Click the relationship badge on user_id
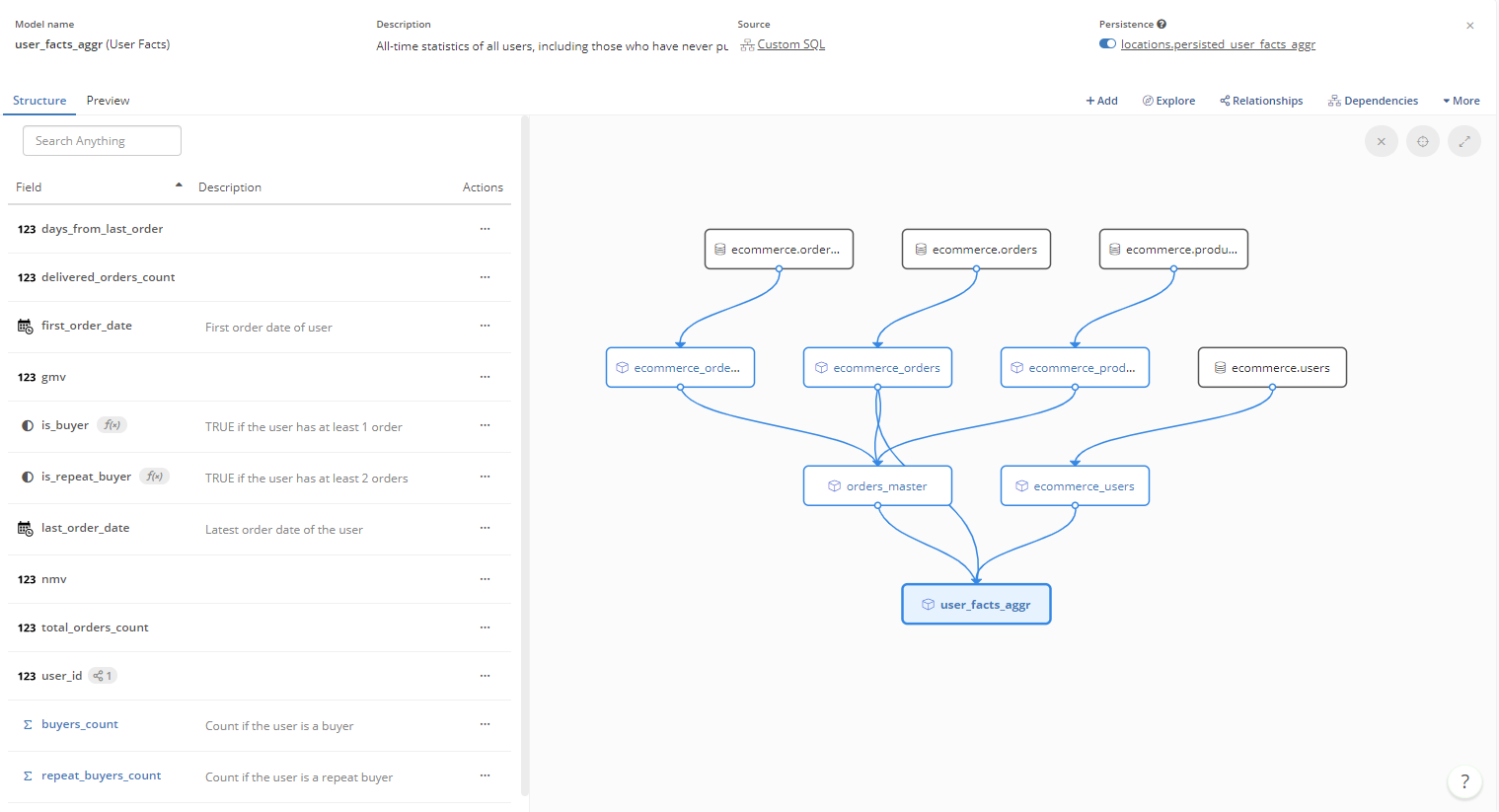Screen dimensions: 1499x812 103,676
